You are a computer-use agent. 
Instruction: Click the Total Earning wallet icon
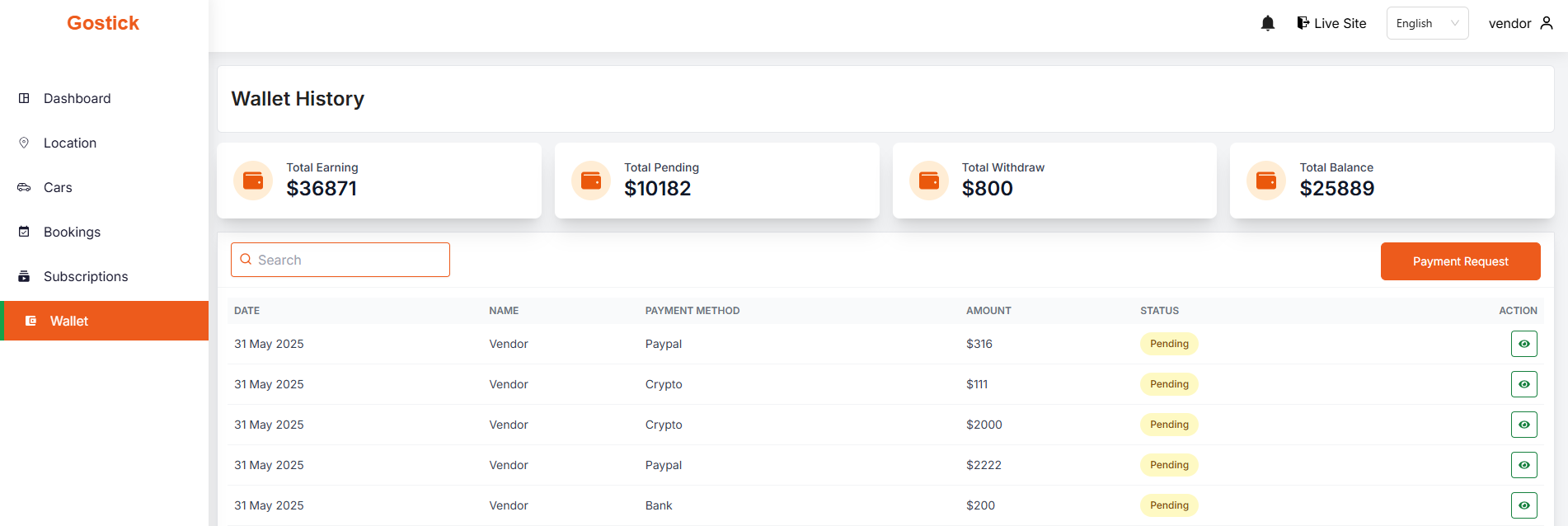(253, 181)
